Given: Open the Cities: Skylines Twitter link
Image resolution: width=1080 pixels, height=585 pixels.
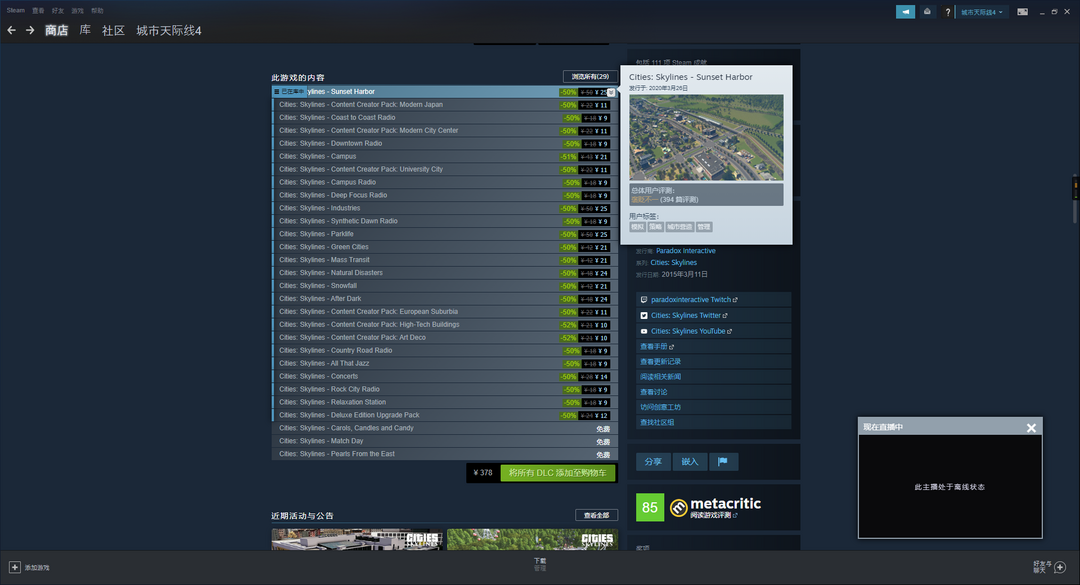Looking at the screenshot, I should click(x=686, y=316).
